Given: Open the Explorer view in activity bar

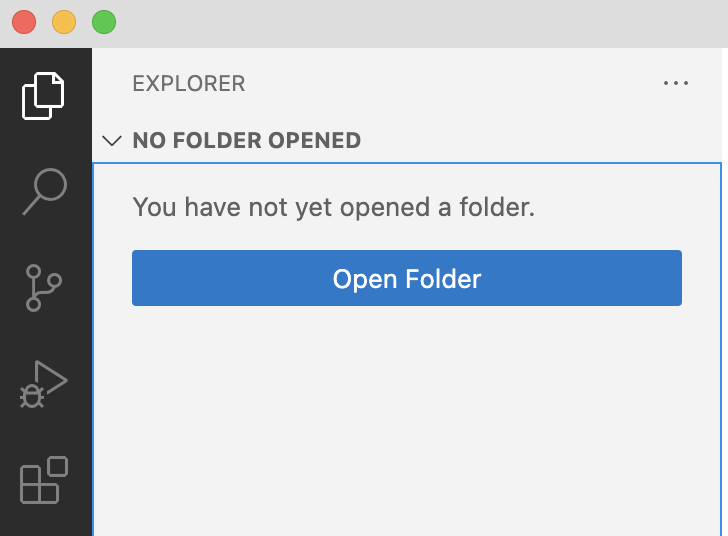Looking at the screenshot, I should click(x=44, y=96).
